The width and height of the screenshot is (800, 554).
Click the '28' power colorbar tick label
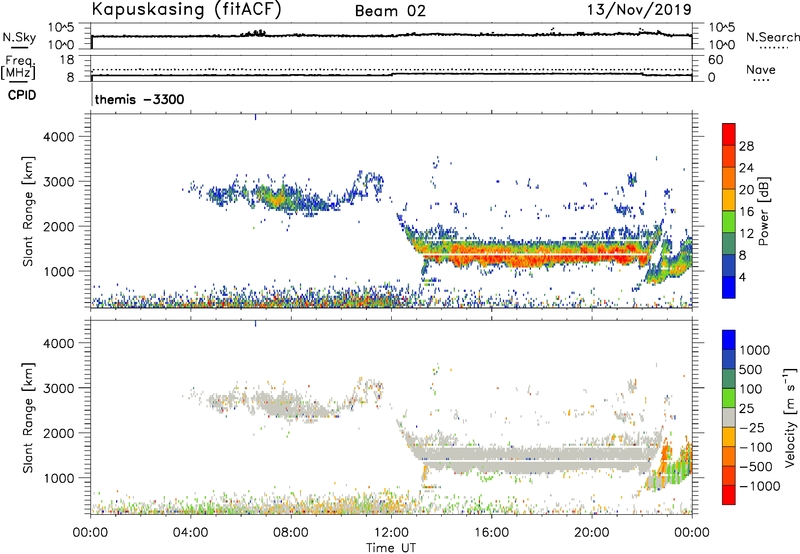coord(746,146)
